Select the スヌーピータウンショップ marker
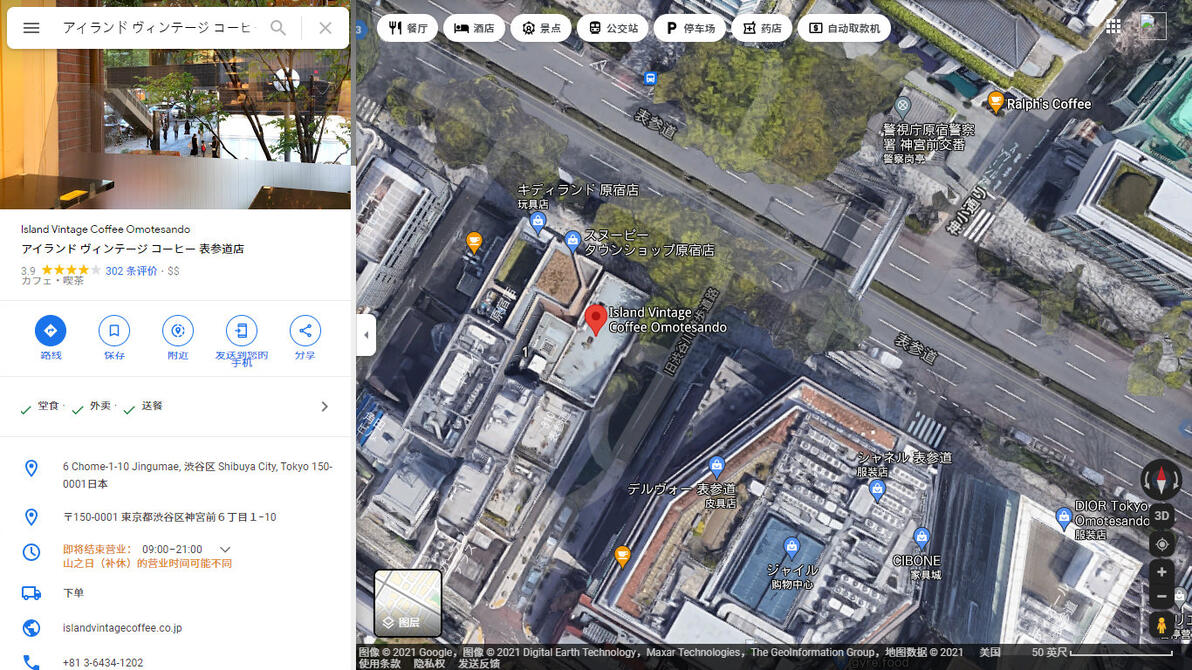Image resolution: width=1192 pixels, height=670 pixels. click(572, 242)
